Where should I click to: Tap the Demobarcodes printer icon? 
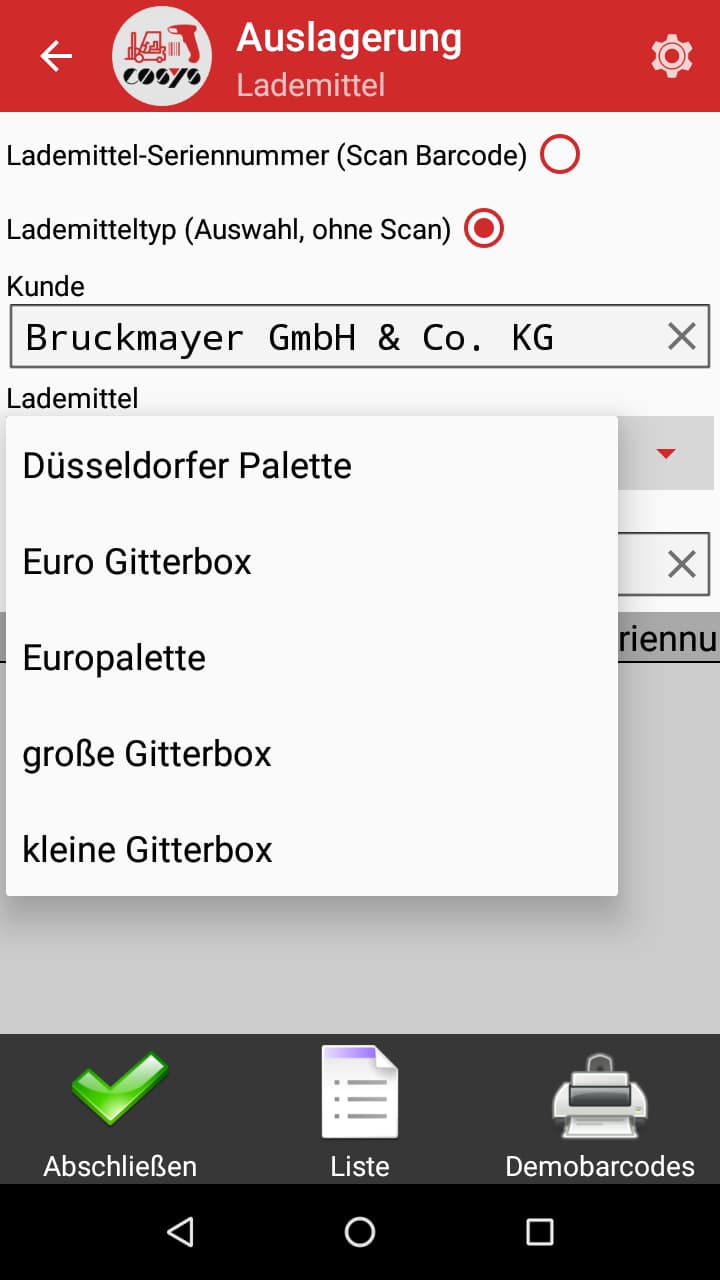599,1090
